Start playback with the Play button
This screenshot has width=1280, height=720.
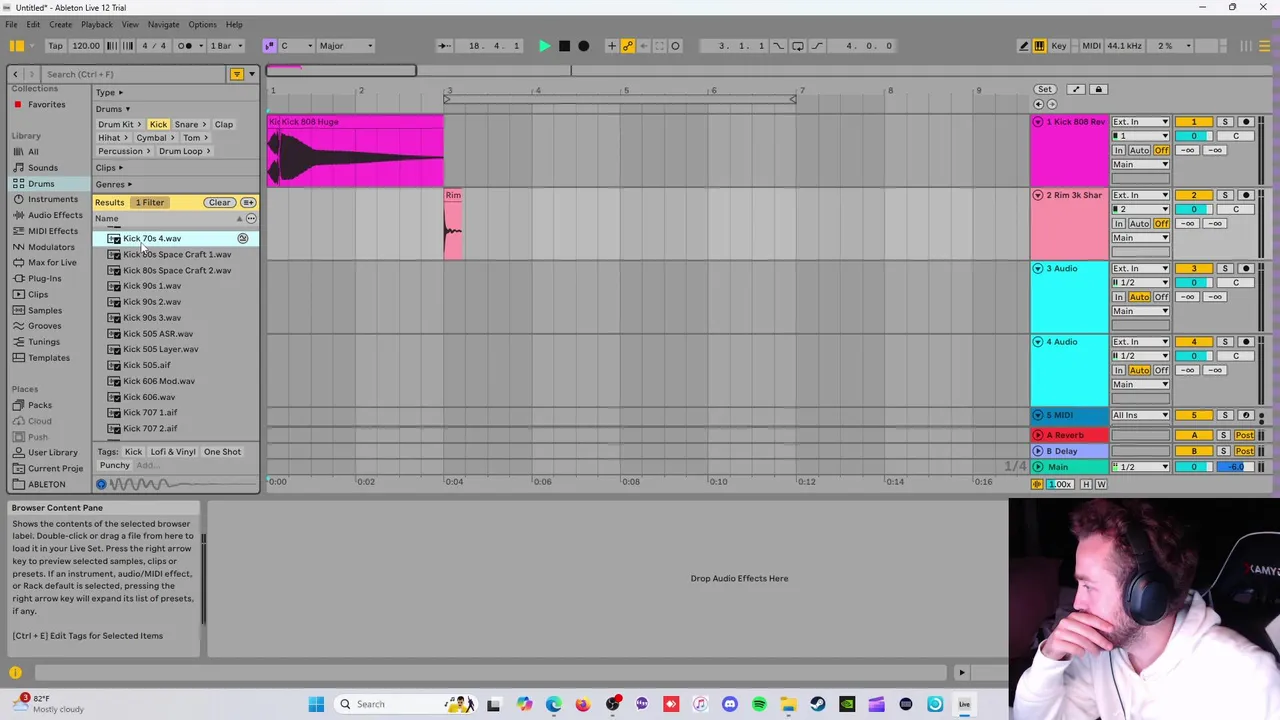tap(544, 46)
